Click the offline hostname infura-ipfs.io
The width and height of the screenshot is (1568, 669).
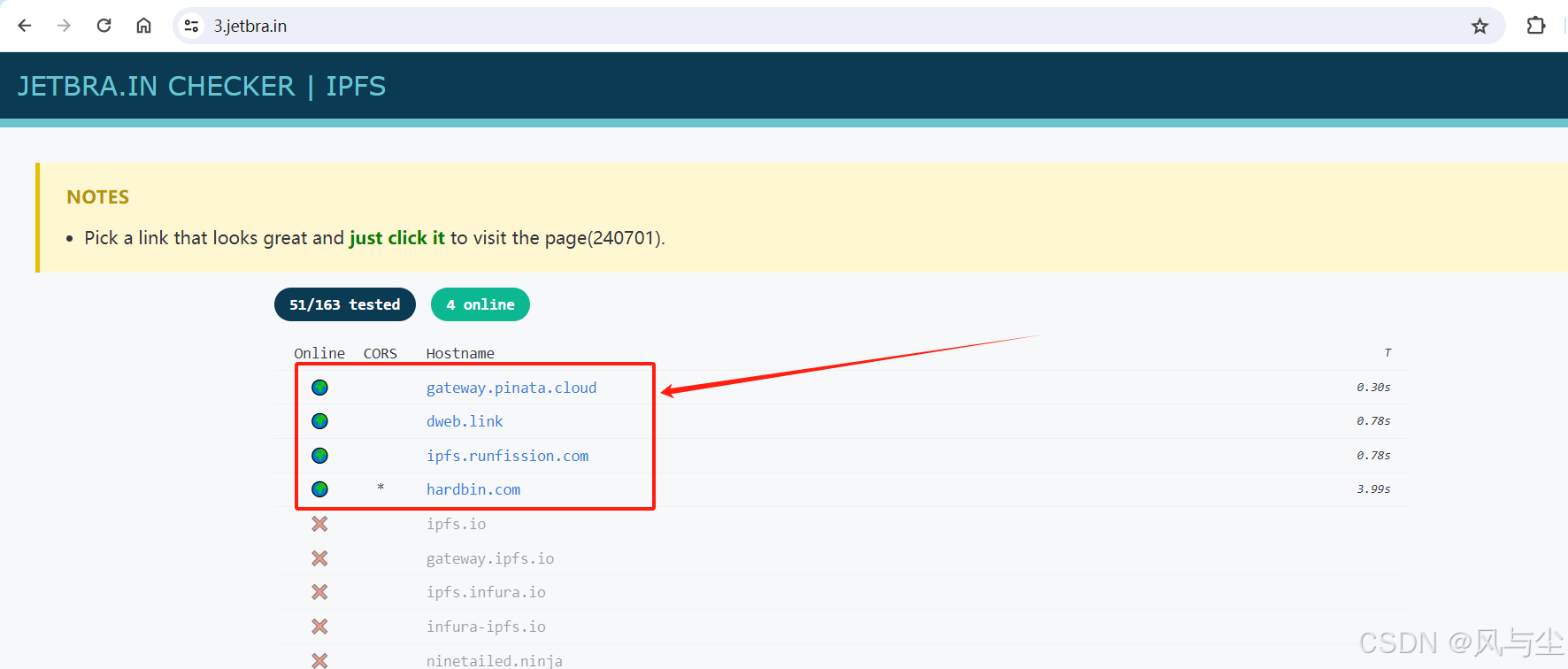[x=486, y=627]
